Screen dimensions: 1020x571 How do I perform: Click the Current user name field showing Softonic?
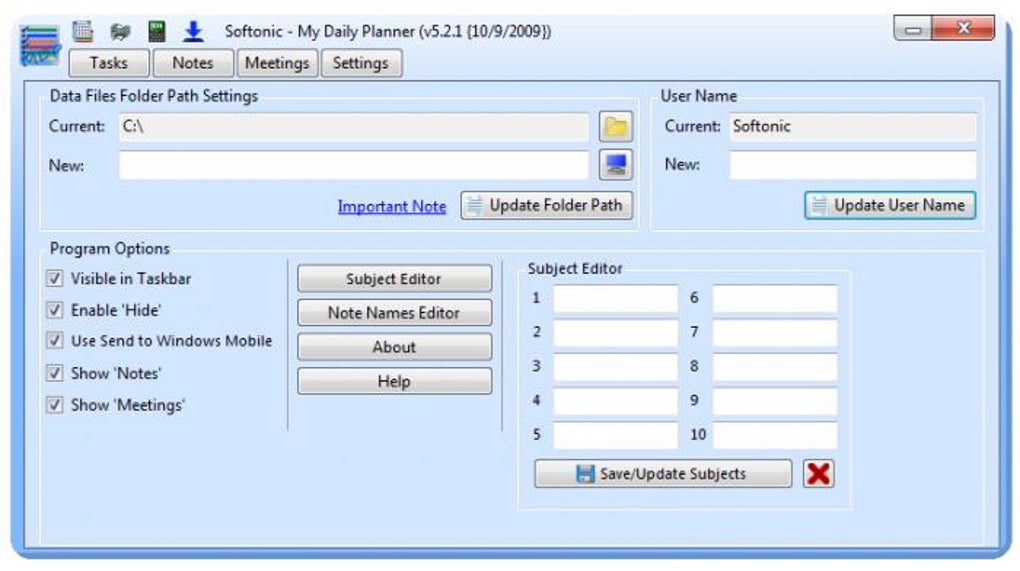853,126
